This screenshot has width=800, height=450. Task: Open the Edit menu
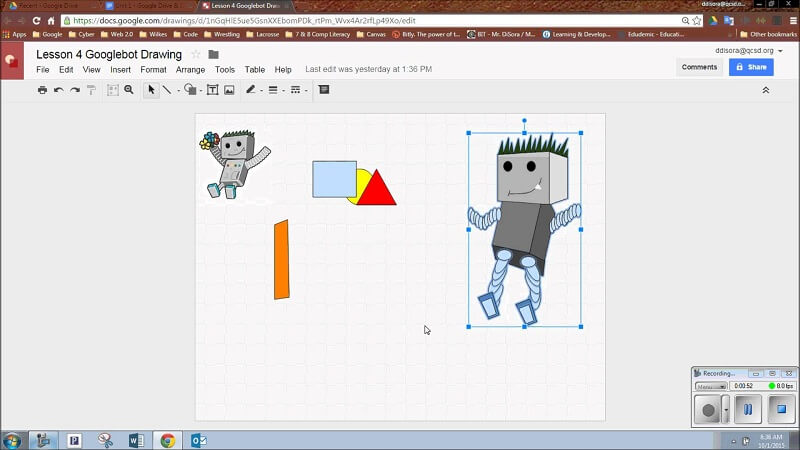pyautogui.click(x=66, y=69)
